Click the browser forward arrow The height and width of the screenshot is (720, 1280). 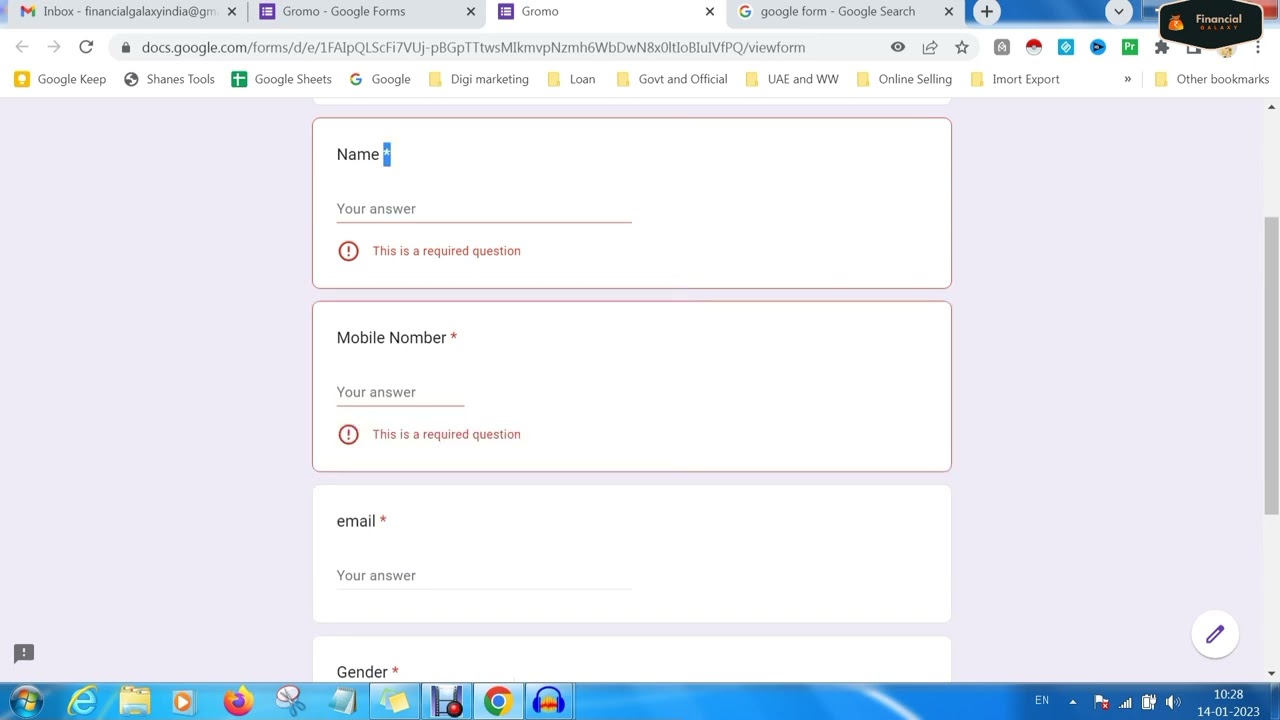pos(54,47)
